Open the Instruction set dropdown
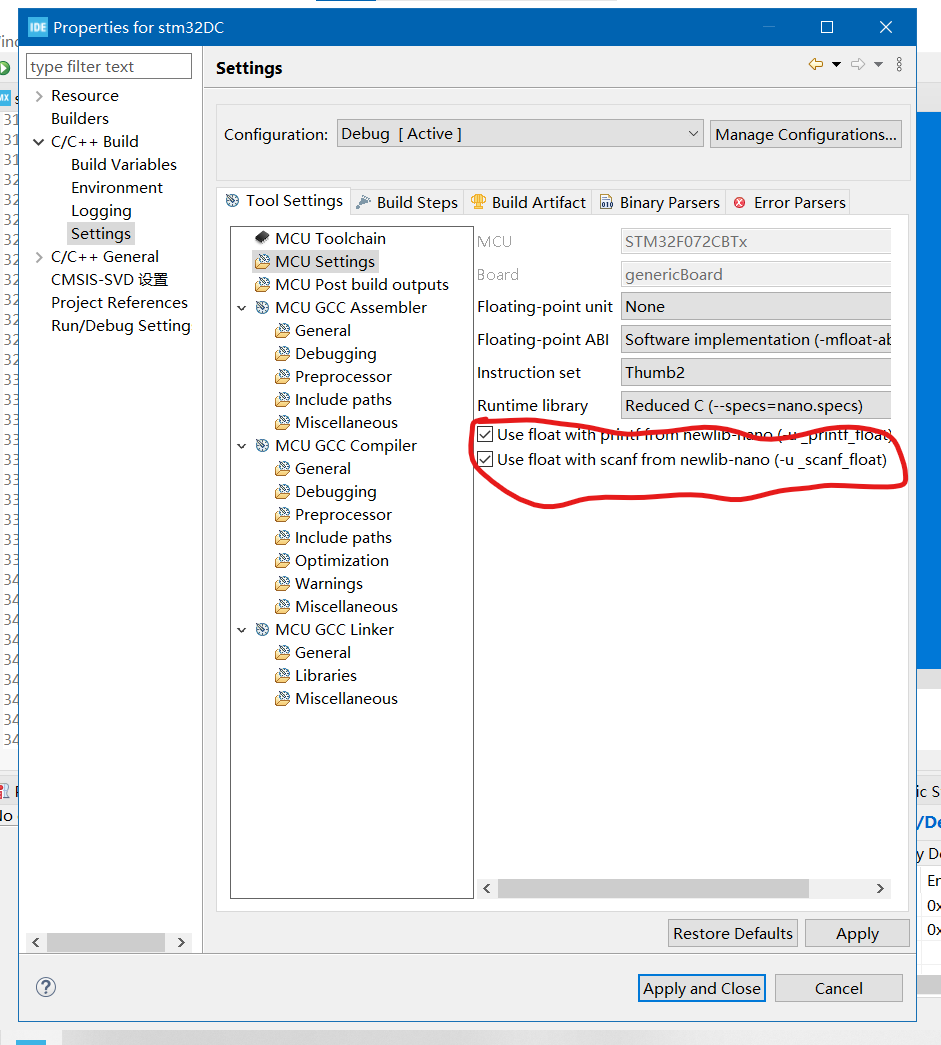Image resolution: width=941 pixels, height=1045 pixels. pyautogui.click(x=756, y=373)
